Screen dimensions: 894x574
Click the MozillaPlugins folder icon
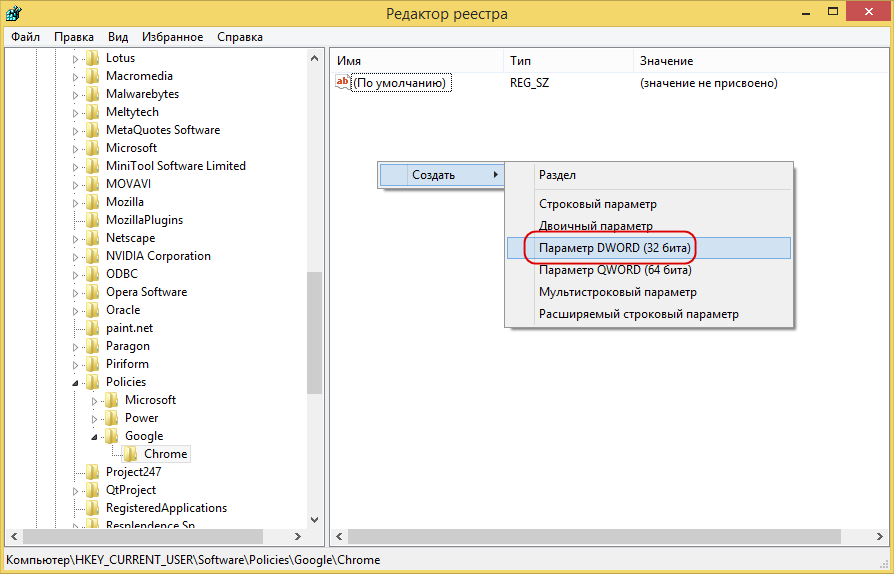click(92, 220)
